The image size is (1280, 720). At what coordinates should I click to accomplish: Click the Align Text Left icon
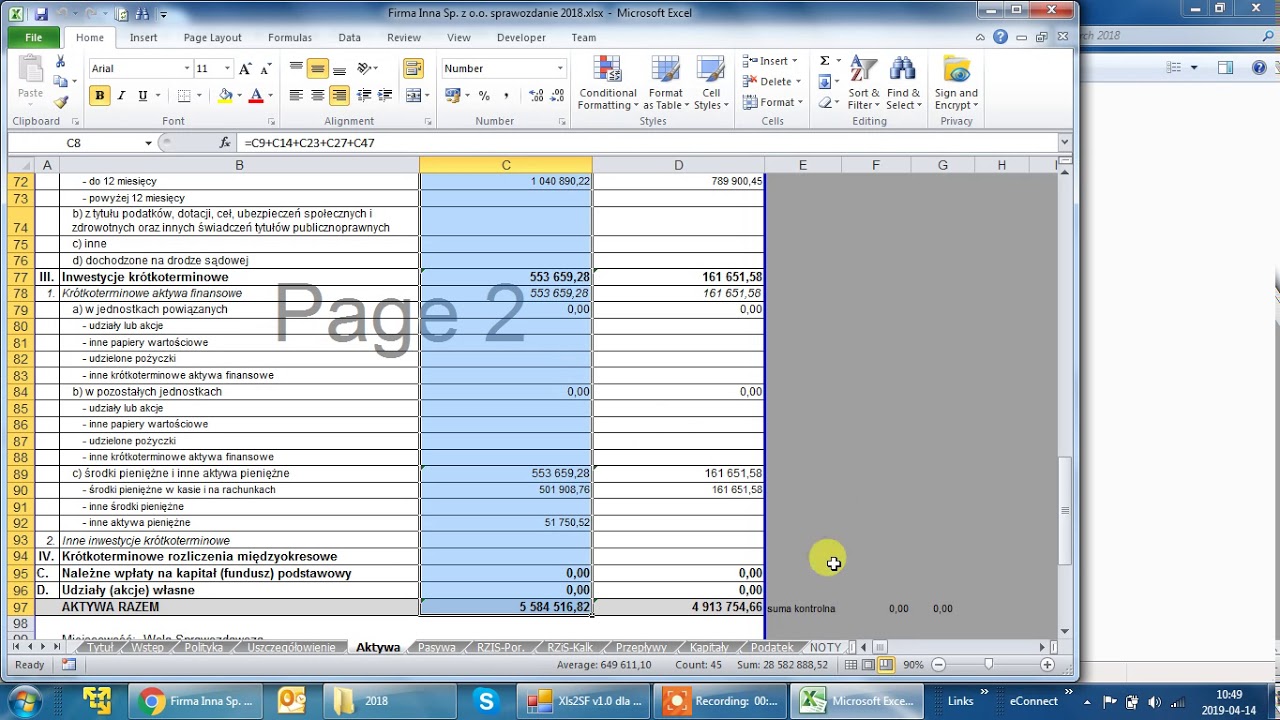pyautogui.click(x=296, y=96)
